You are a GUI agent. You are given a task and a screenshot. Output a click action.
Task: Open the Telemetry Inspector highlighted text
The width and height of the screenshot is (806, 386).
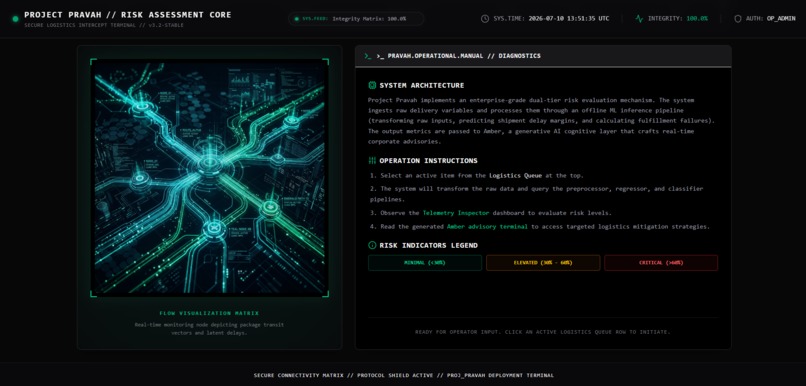pos(455,213)
